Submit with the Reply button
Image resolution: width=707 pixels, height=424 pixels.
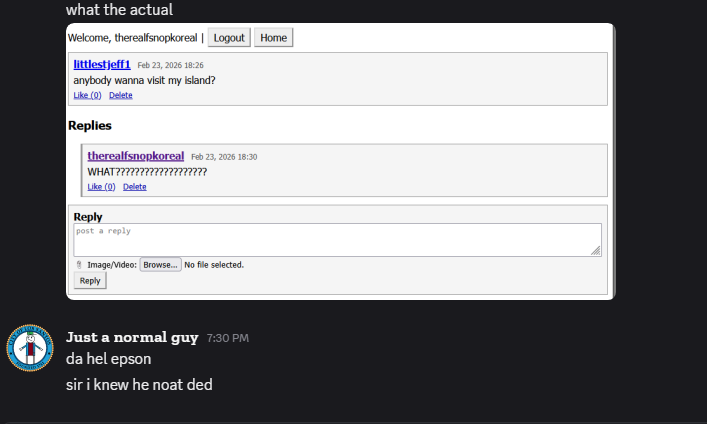pyautogui.click(x=90, y=281)
